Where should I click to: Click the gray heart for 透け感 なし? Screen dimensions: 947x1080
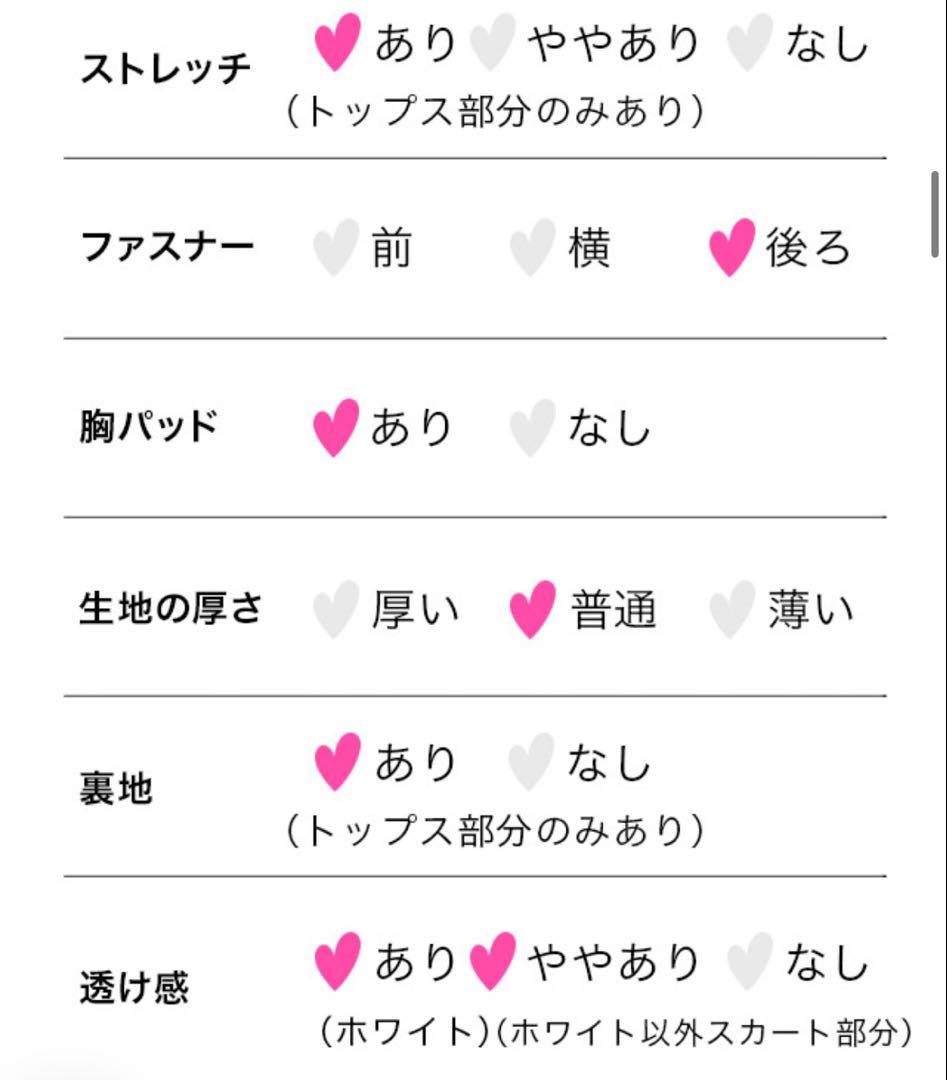pos(749,962)
